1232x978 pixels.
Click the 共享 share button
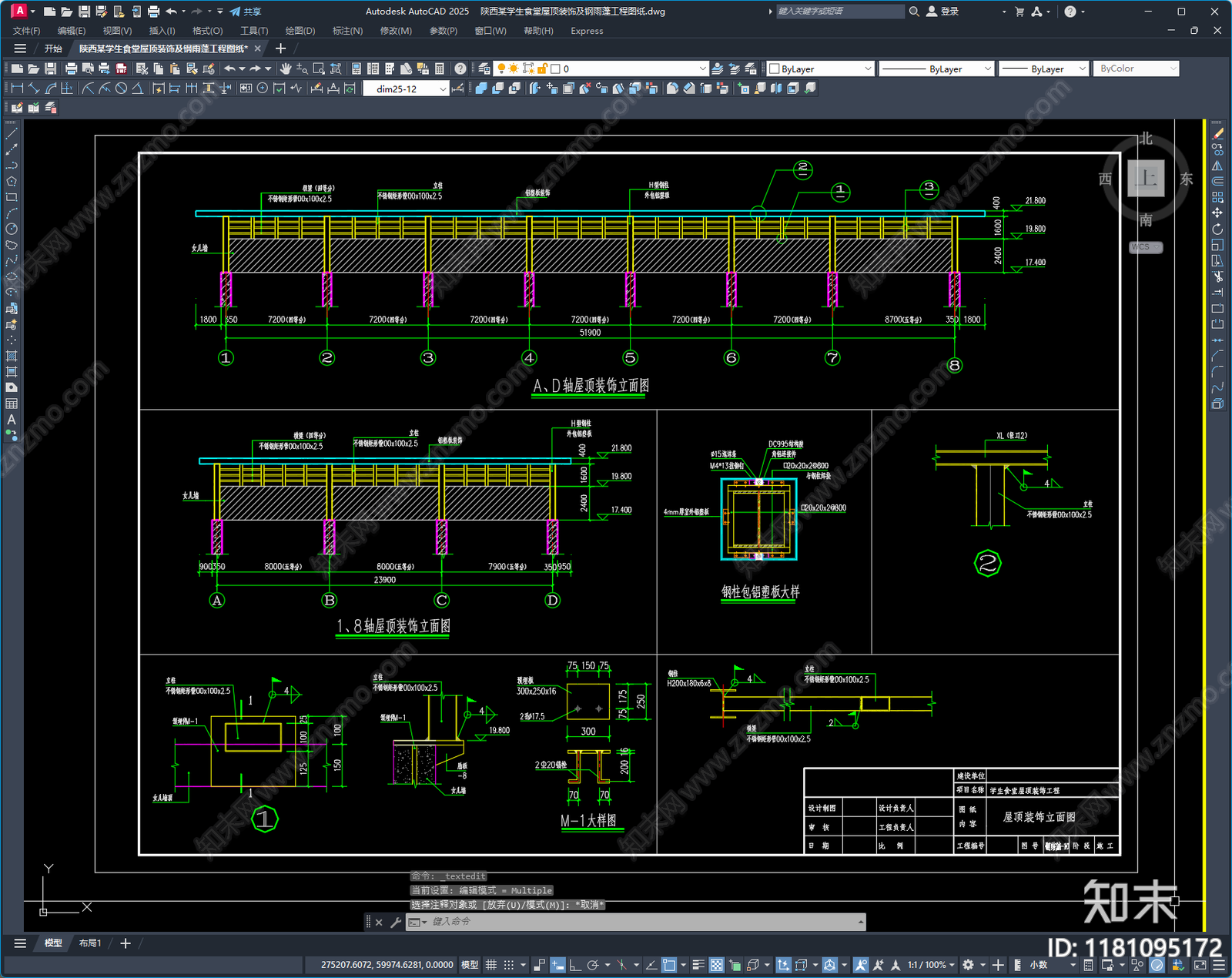pyautogui.click(x=246, y=12)
